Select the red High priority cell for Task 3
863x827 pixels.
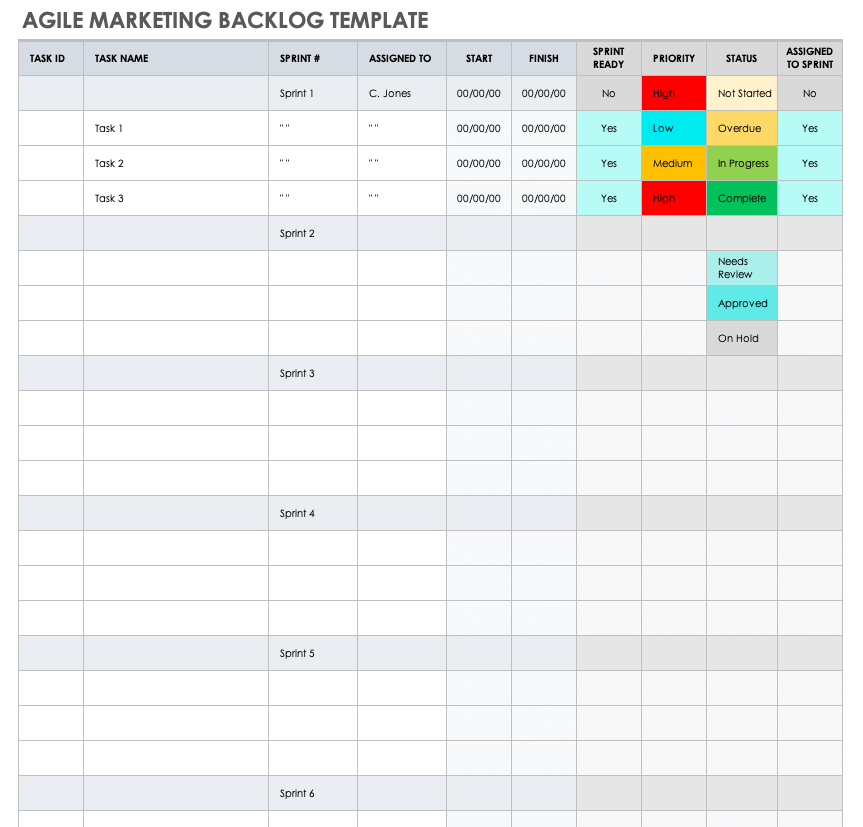coord(674,198)
